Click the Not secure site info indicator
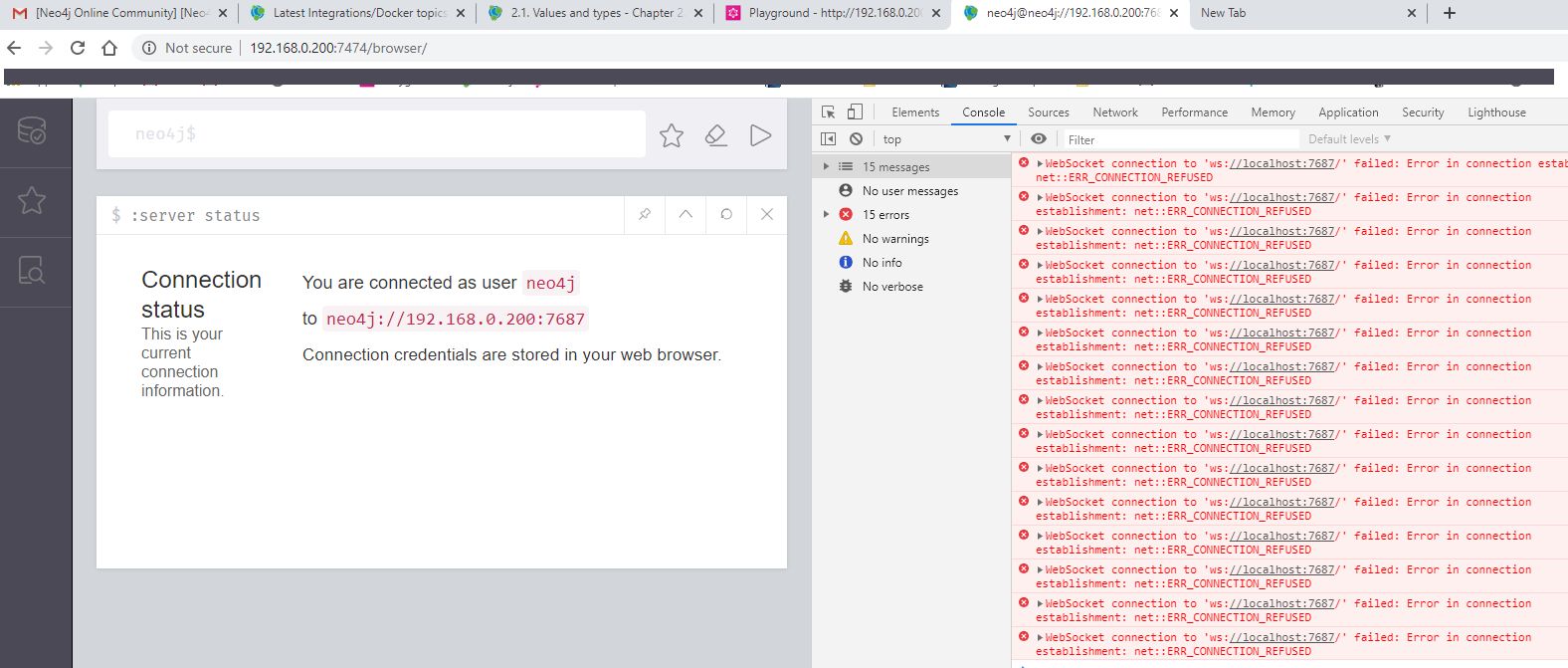1568x668 pixels. tap(187, 48)
